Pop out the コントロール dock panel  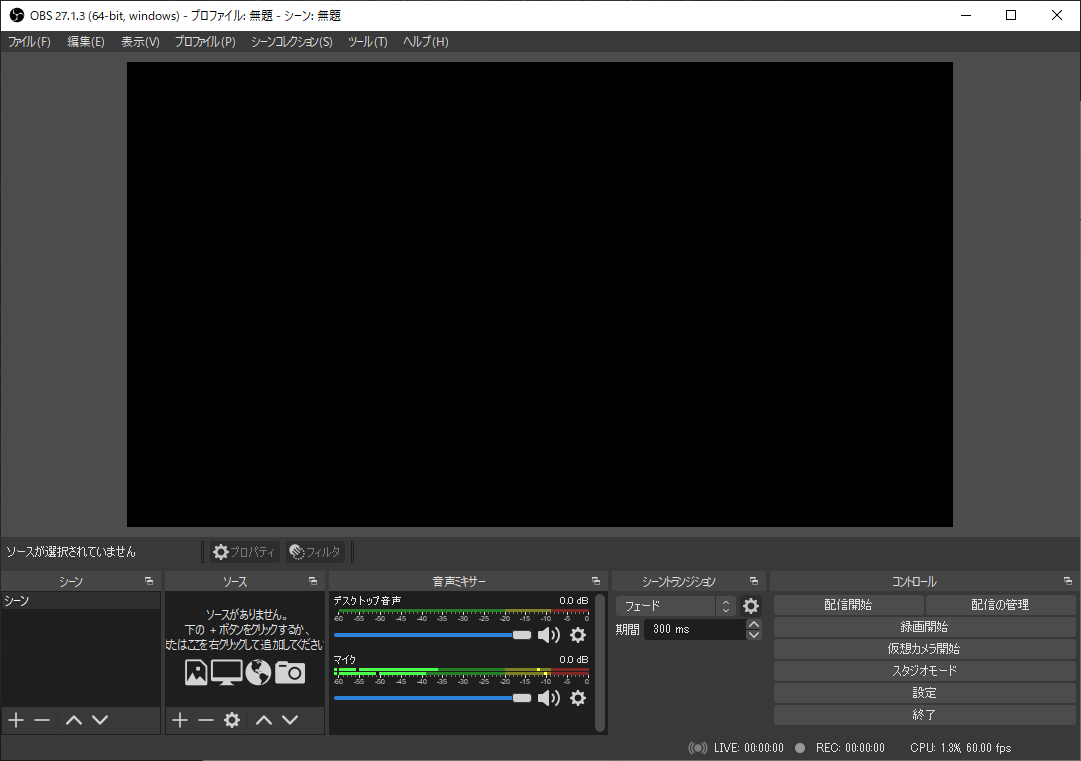pyautogui.click(x=1068, y=581)
